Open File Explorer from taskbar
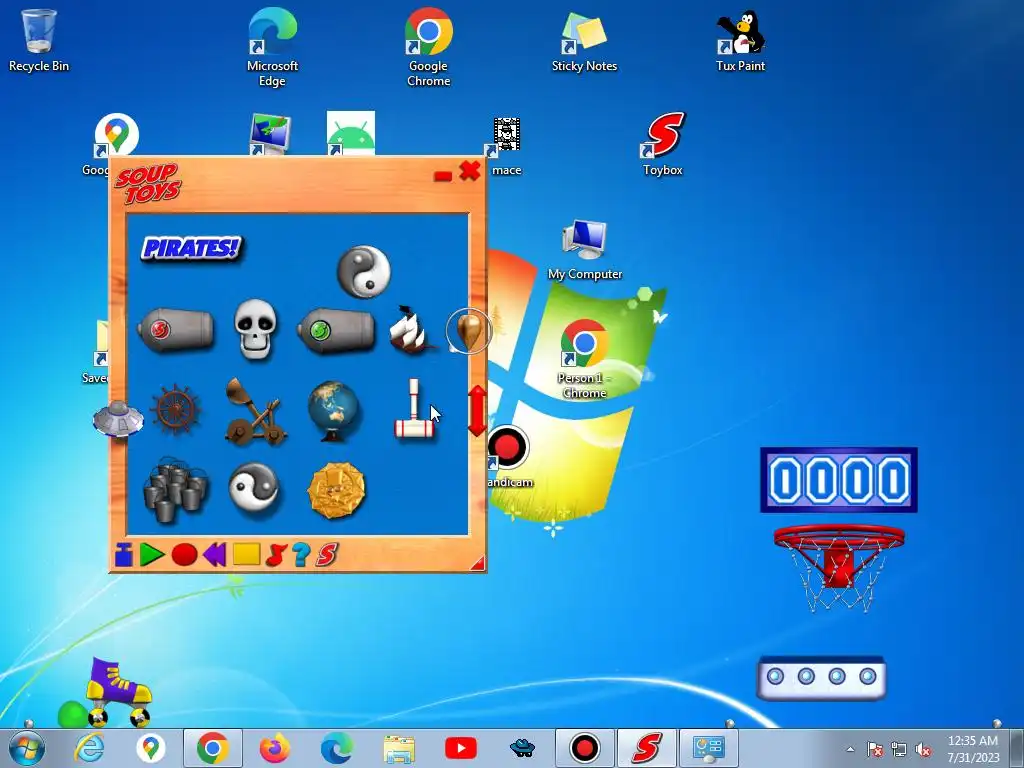The image size is (1024, 768). coord(399,748)
